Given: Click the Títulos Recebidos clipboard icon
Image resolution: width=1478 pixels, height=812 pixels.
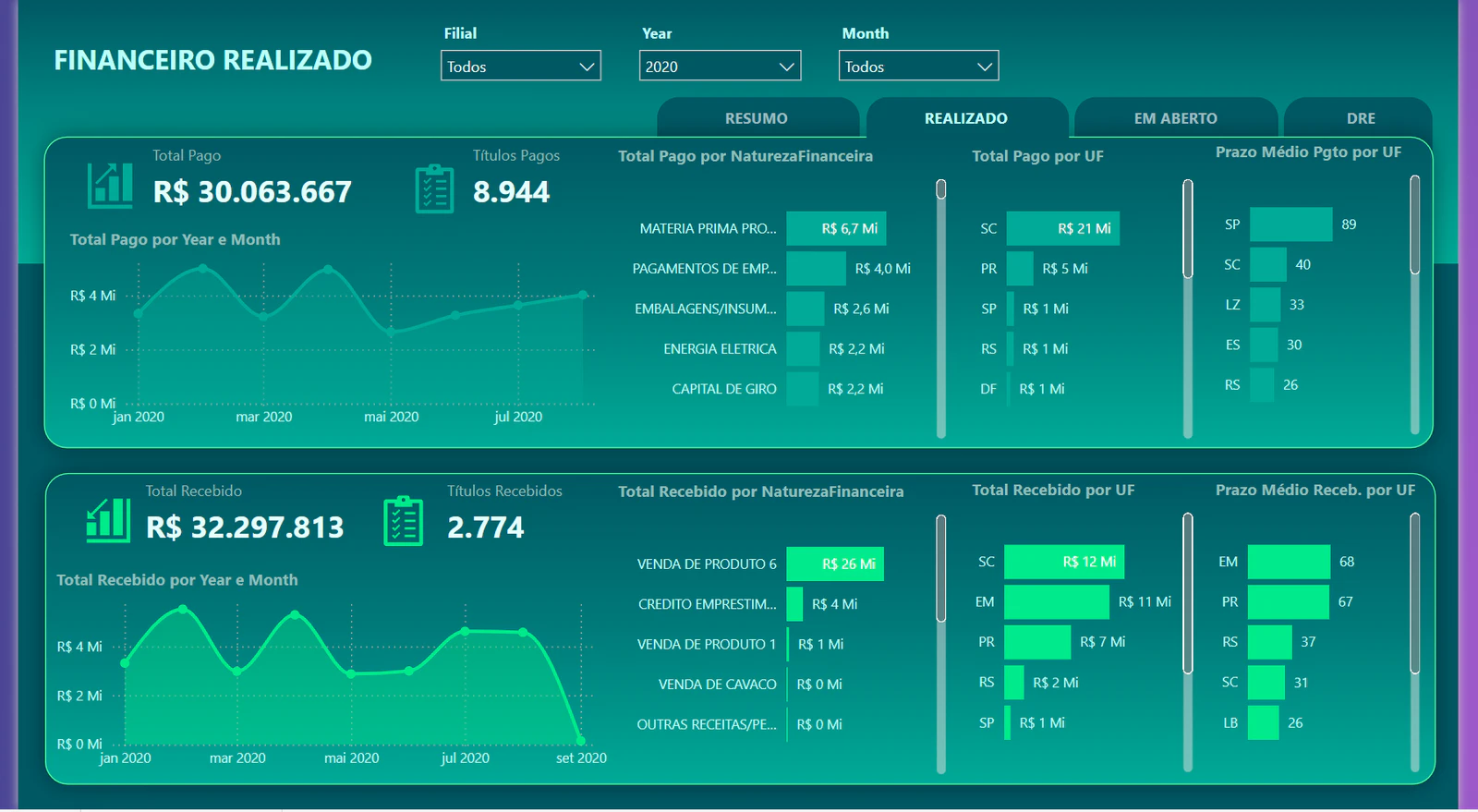Looking at the screenshot, I should click(x=403, y=521).
